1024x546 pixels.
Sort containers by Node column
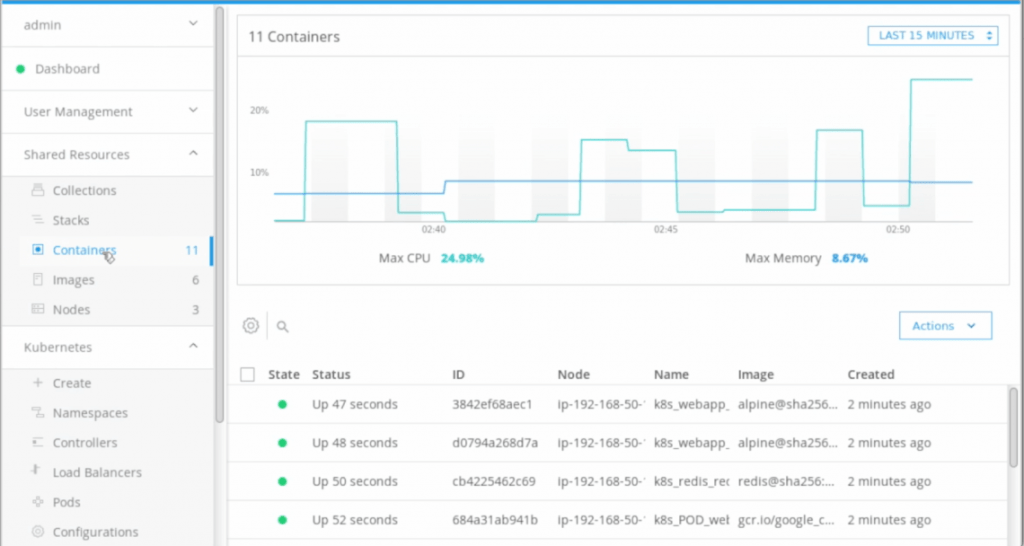tap(573, 374)
